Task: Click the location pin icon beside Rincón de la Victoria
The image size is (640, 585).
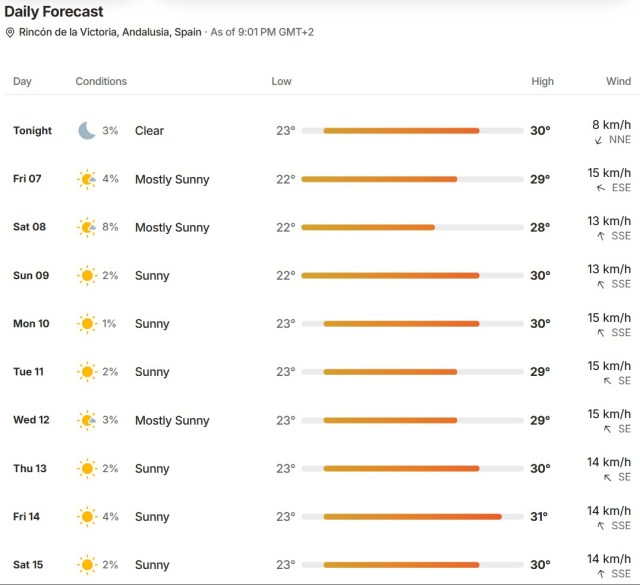Action: [10, 32]
